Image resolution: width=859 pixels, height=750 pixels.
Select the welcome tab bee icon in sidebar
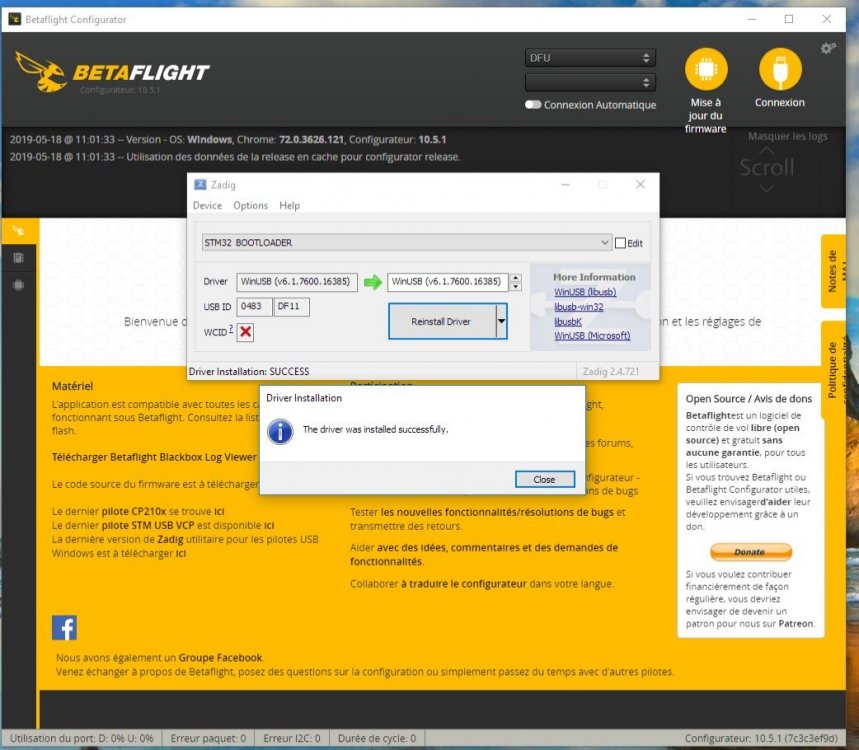coord(19,230)
